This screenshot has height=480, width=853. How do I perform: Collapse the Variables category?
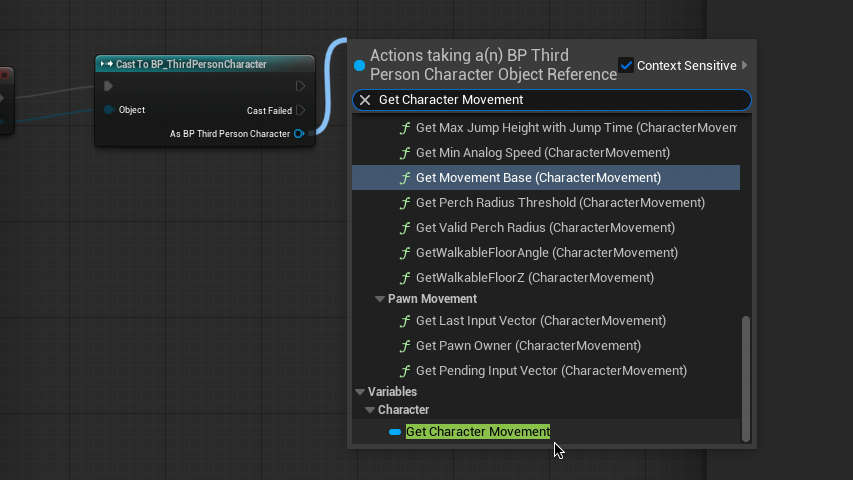[360, 392]
